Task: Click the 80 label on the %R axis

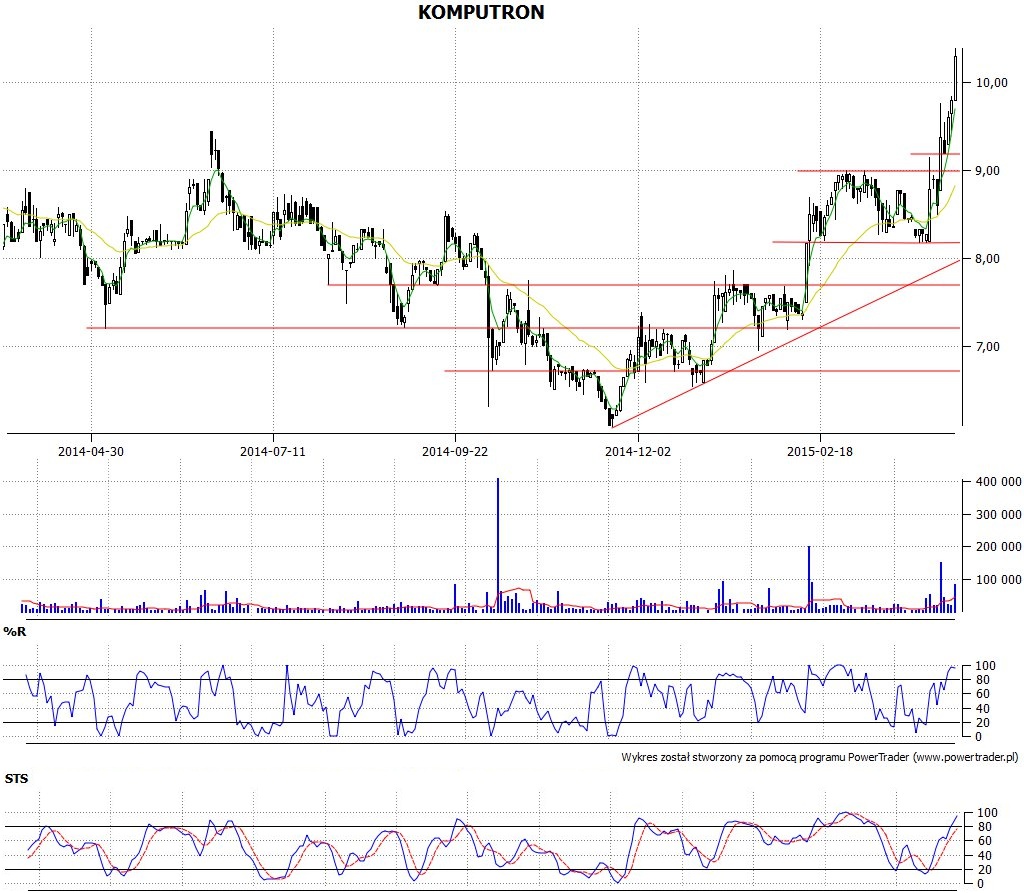Action: [982, 680]
